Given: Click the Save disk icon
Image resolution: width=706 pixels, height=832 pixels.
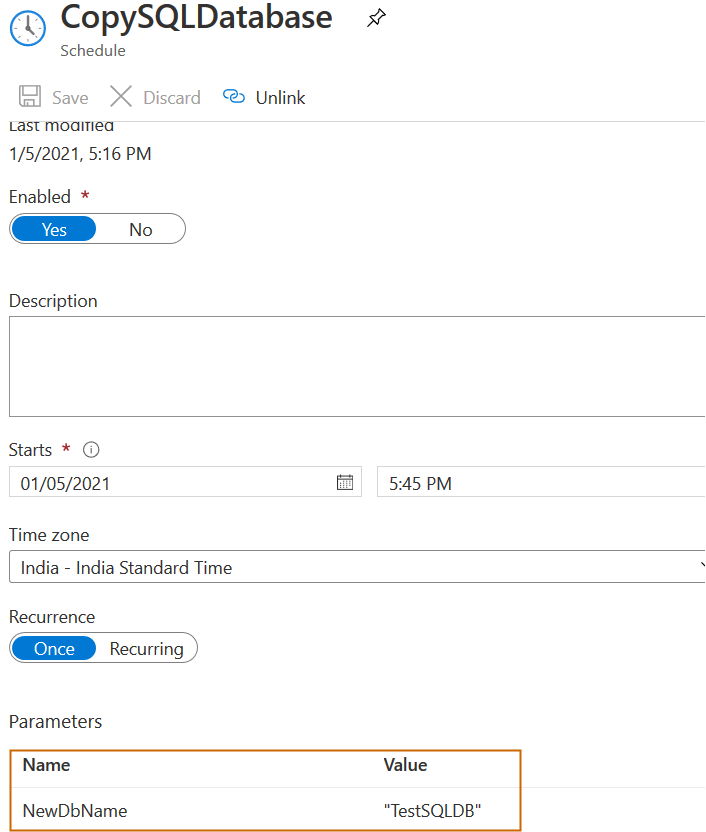Looking at the screenshot, I should (31, 97).
